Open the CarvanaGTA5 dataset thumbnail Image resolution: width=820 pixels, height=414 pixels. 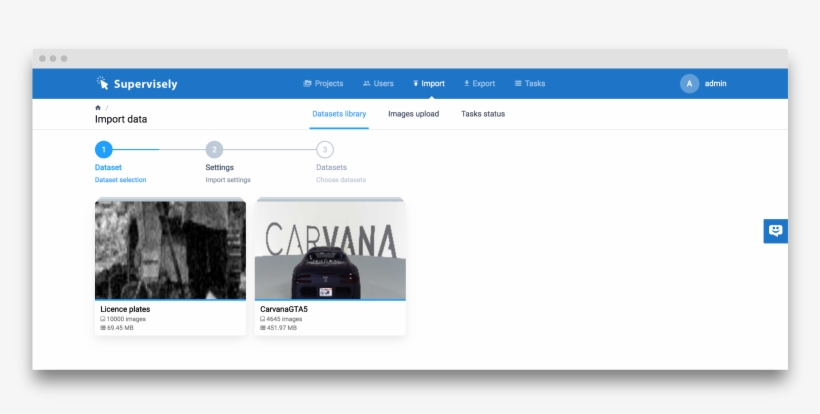click(x=331, y=250)
